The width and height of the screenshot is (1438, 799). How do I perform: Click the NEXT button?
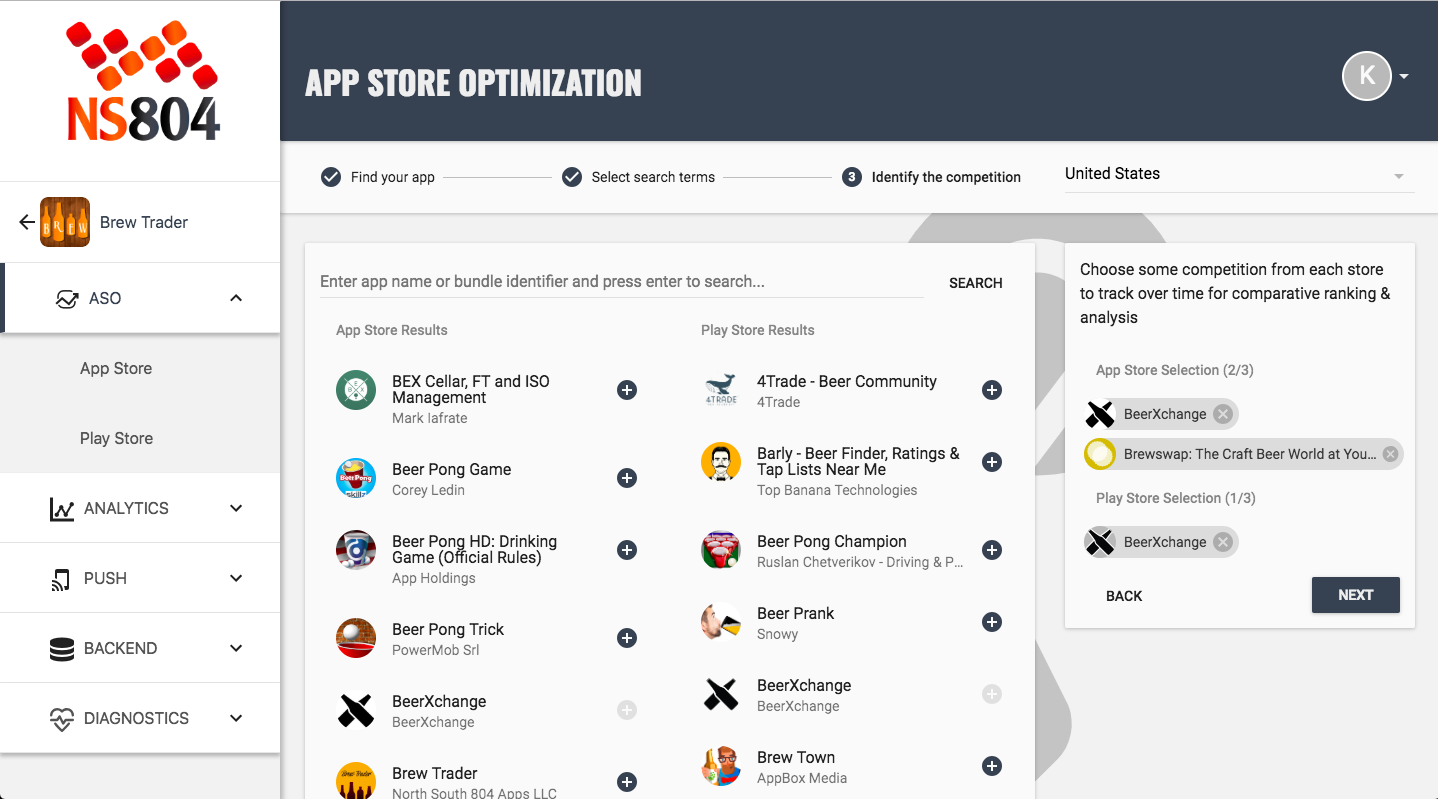pos(1355,595)
